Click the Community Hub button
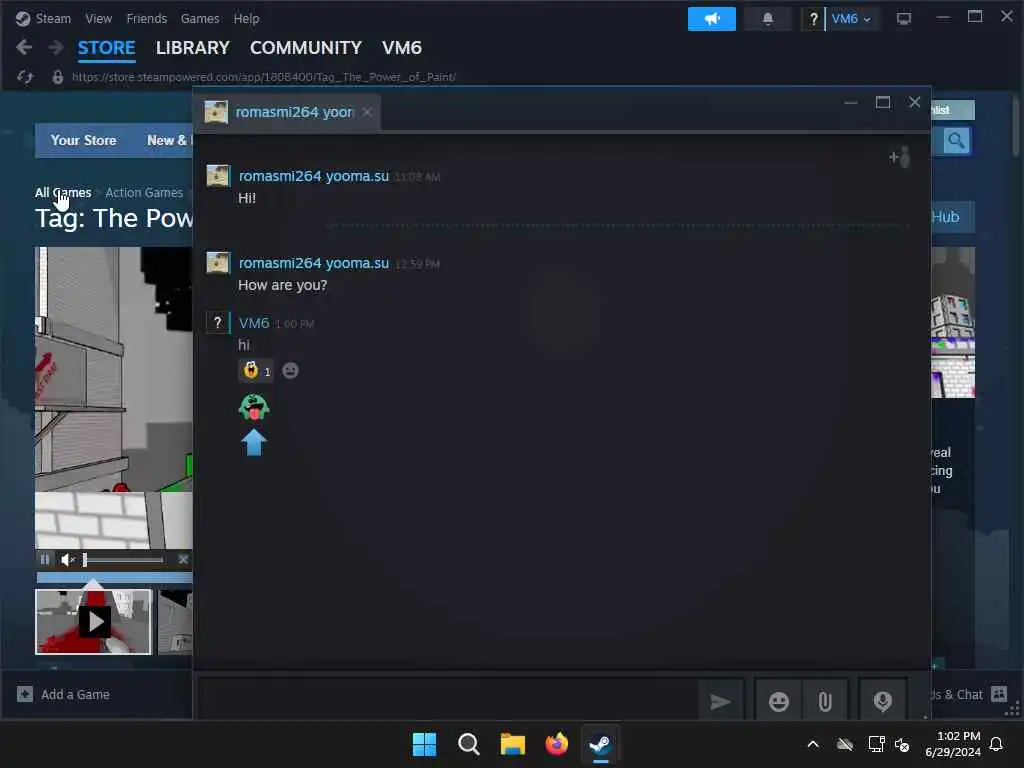The width and height of the screenshot is (1024, 768). [x=953, y=217]
